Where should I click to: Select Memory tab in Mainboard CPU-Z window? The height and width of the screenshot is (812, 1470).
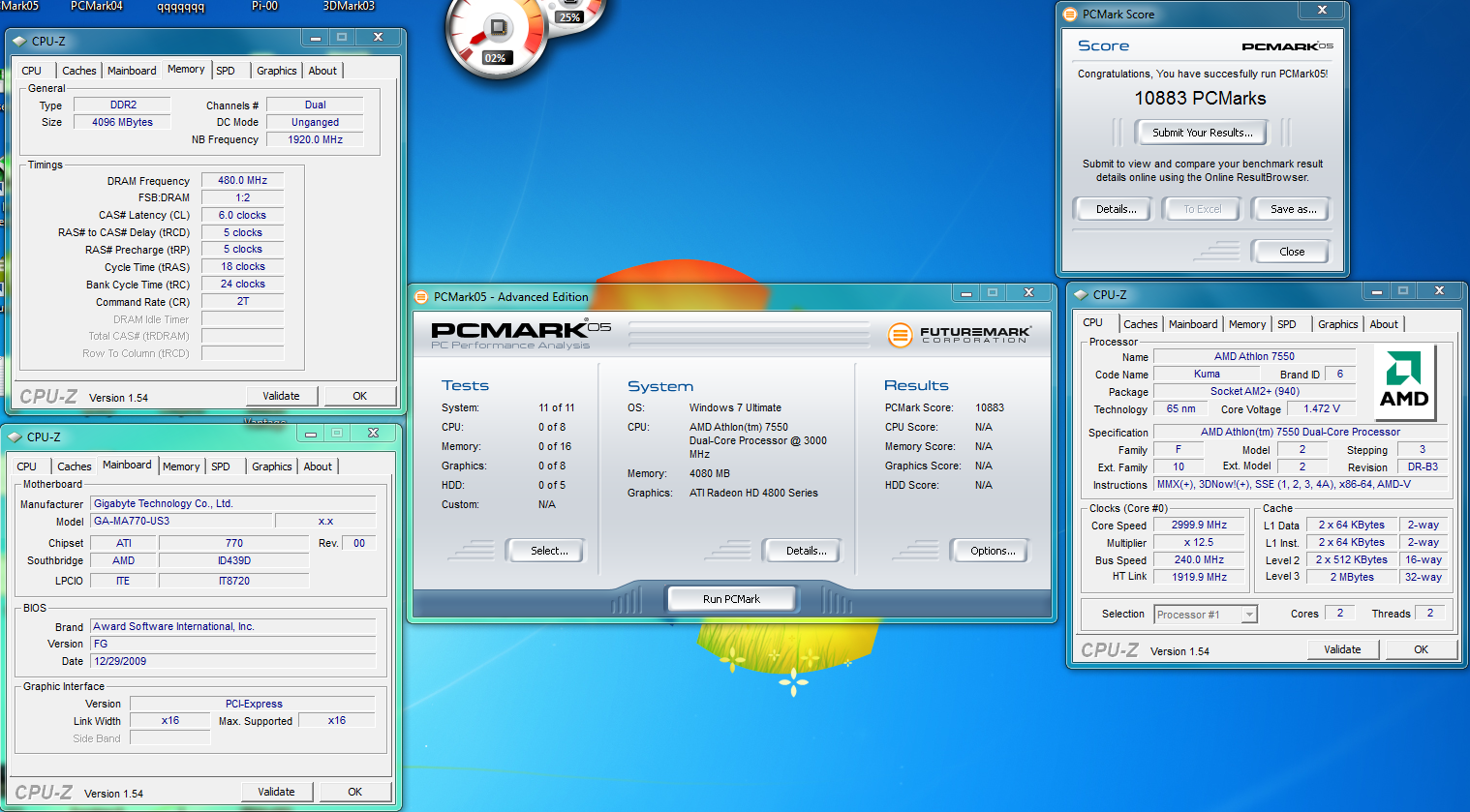[x=181, y=466]
